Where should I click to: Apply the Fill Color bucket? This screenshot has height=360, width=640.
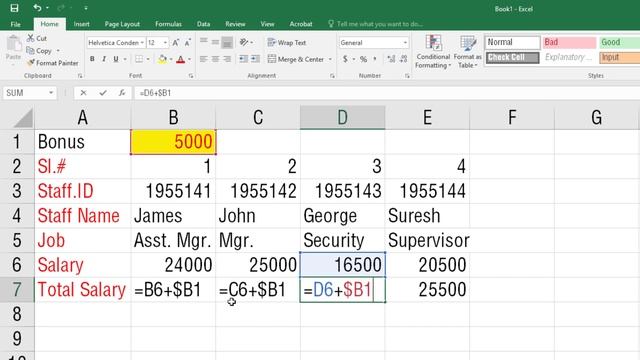[x=162, y=59]
